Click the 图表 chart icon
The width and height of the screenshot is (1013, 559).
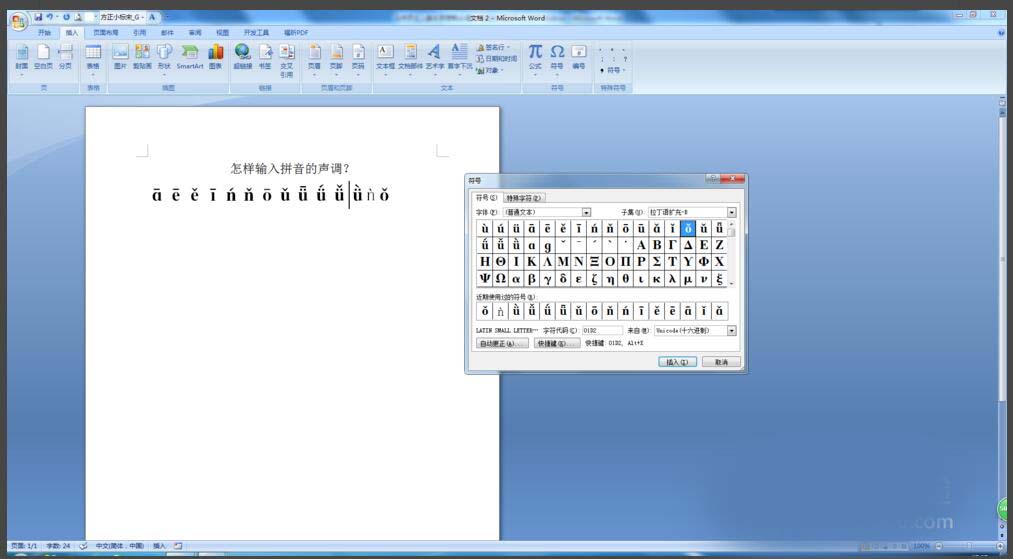[215, 55]
